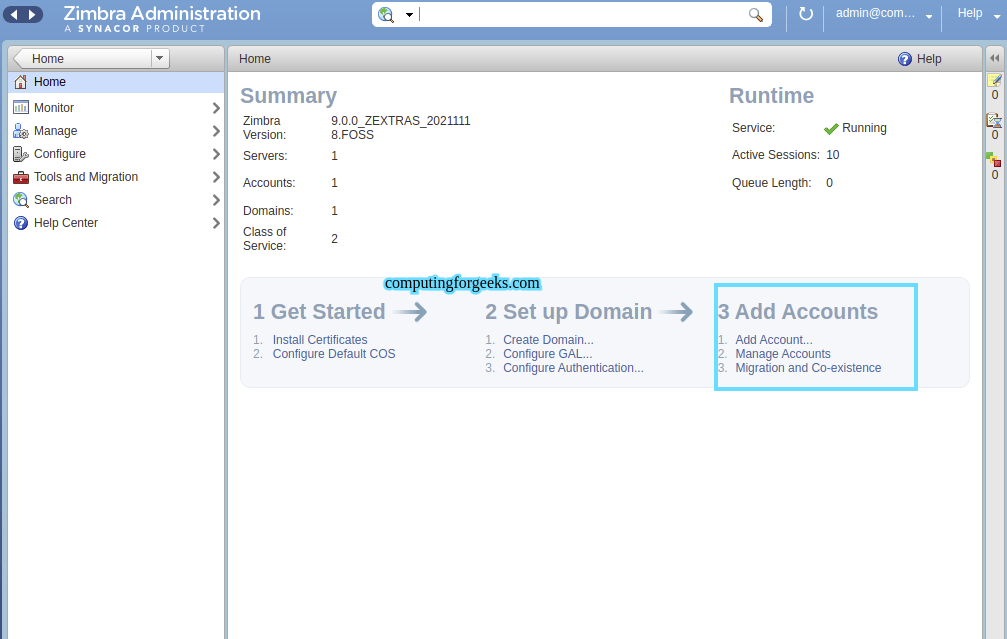Open the search type globe icon
Screen dimensions: 1007x639
386,15
